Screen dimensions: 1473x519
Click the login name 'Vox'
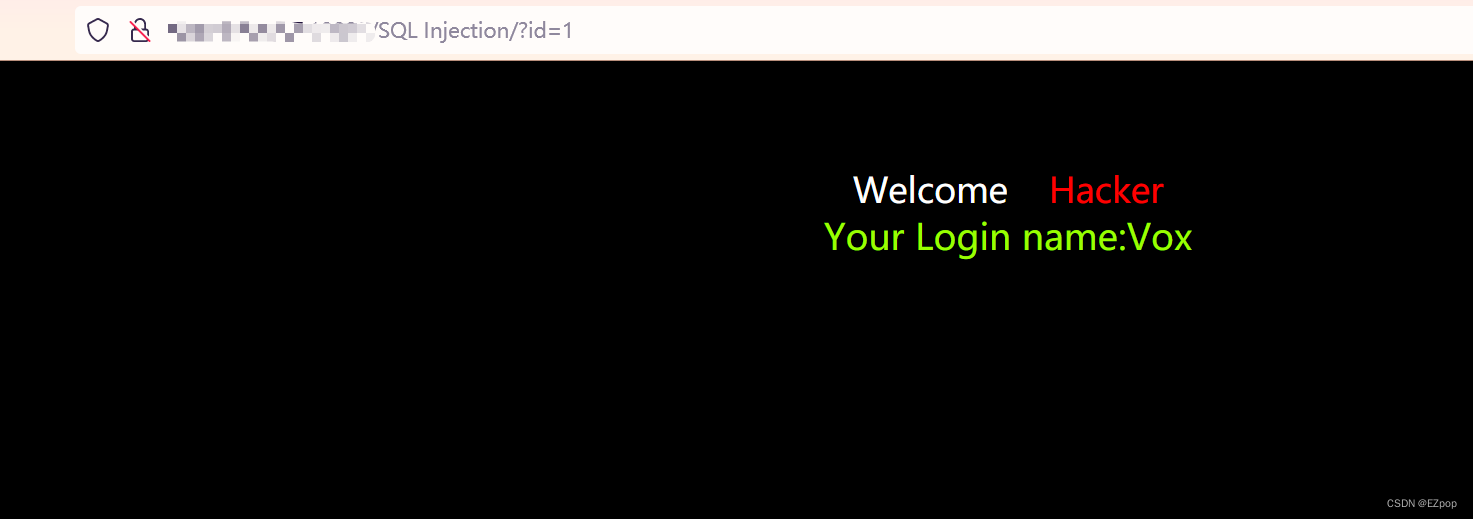1160,237
